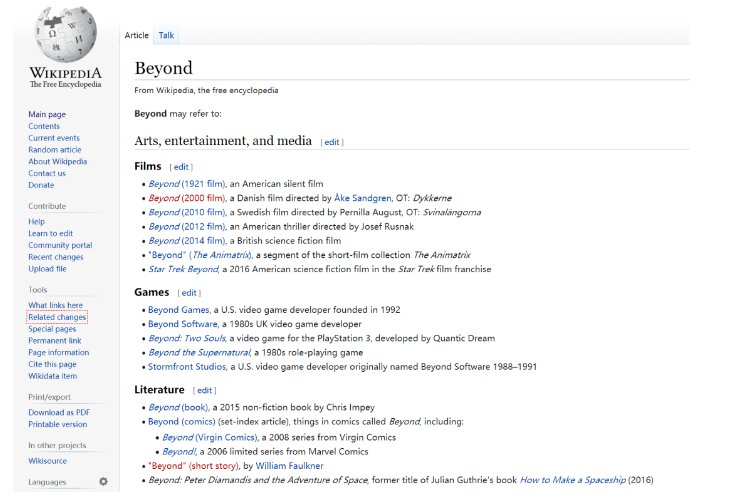Open the Languages settings gear icon
The image size is (748, 503).
pyautogui.click(x=104, y=482)
